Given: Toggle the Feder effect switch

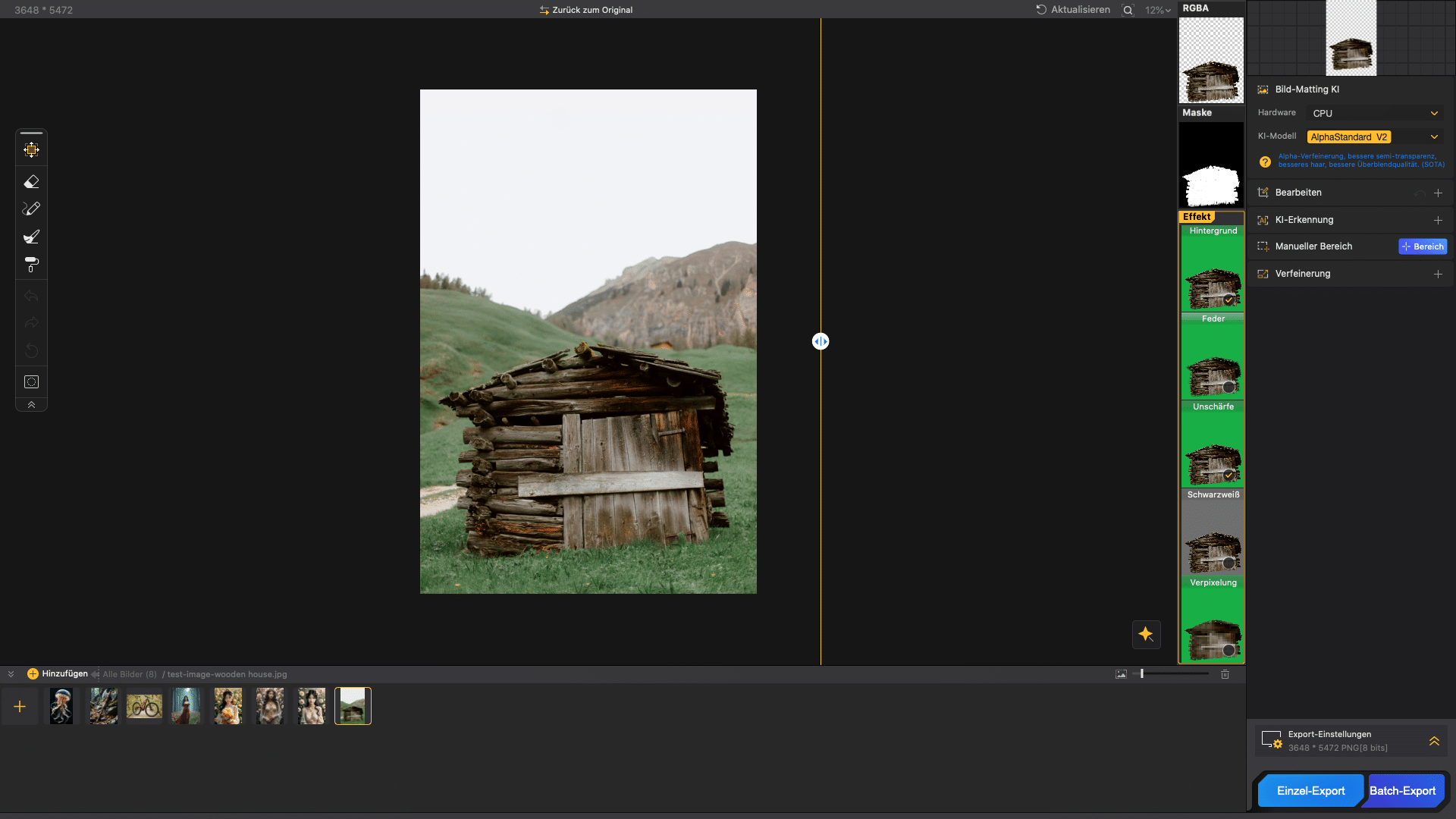Looking at the screenshot, I should [1228, 388].
